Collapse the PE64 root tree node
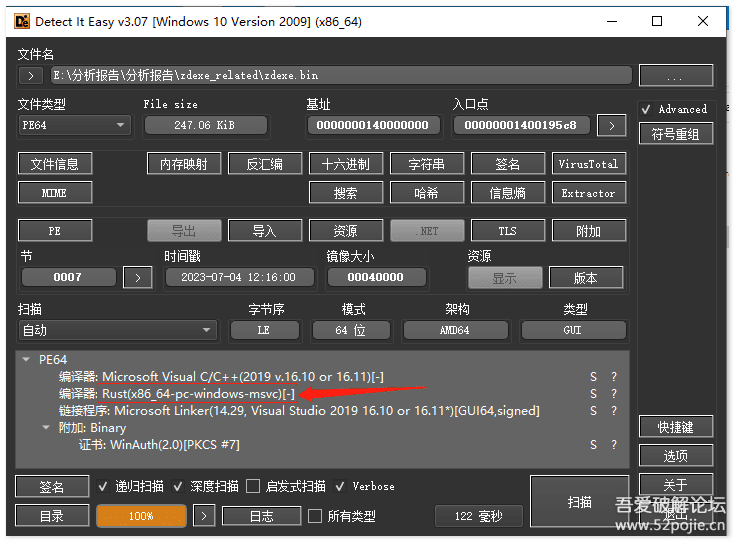Viewport: 735px width, 542px height. click(x=27, y=360)
